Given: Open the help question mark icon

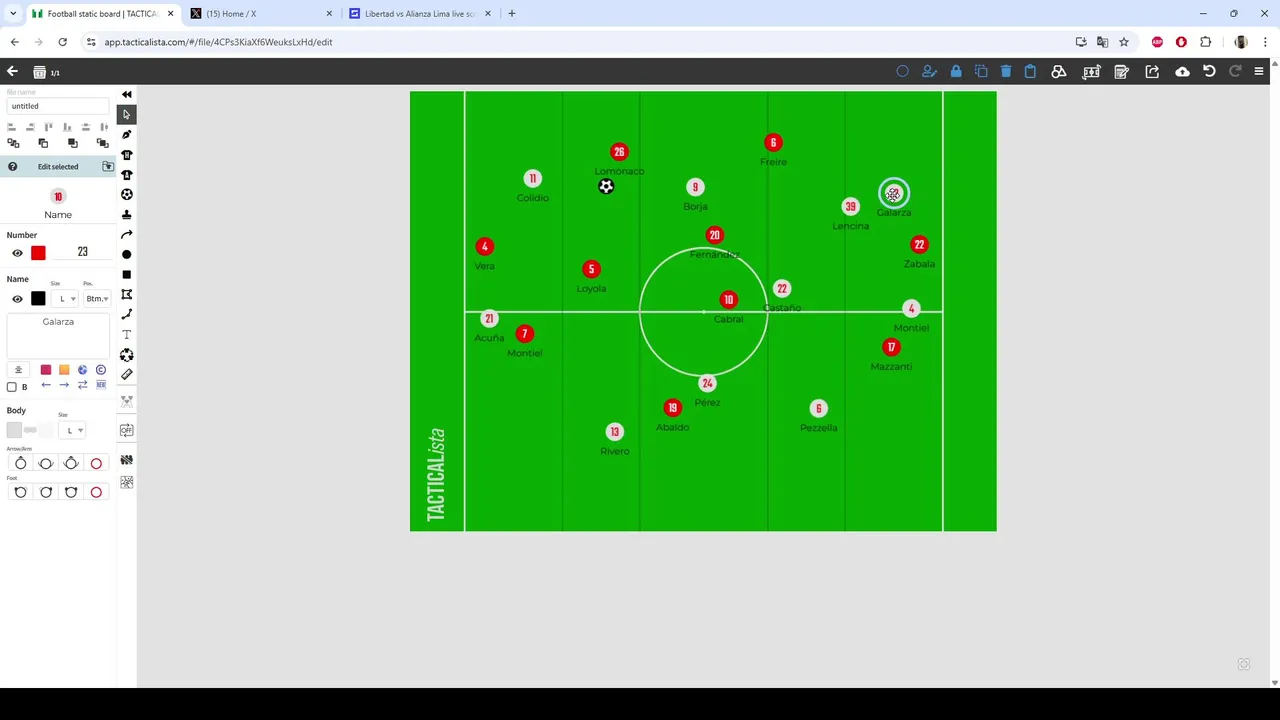Looking at the screenshot, I should 12,167.
